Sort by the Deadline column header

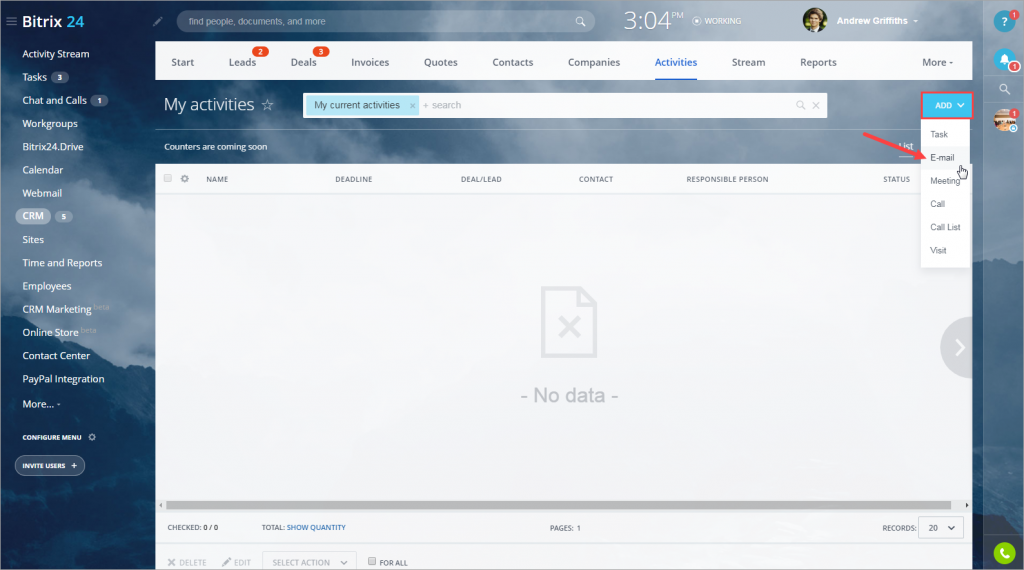(353, 179)
